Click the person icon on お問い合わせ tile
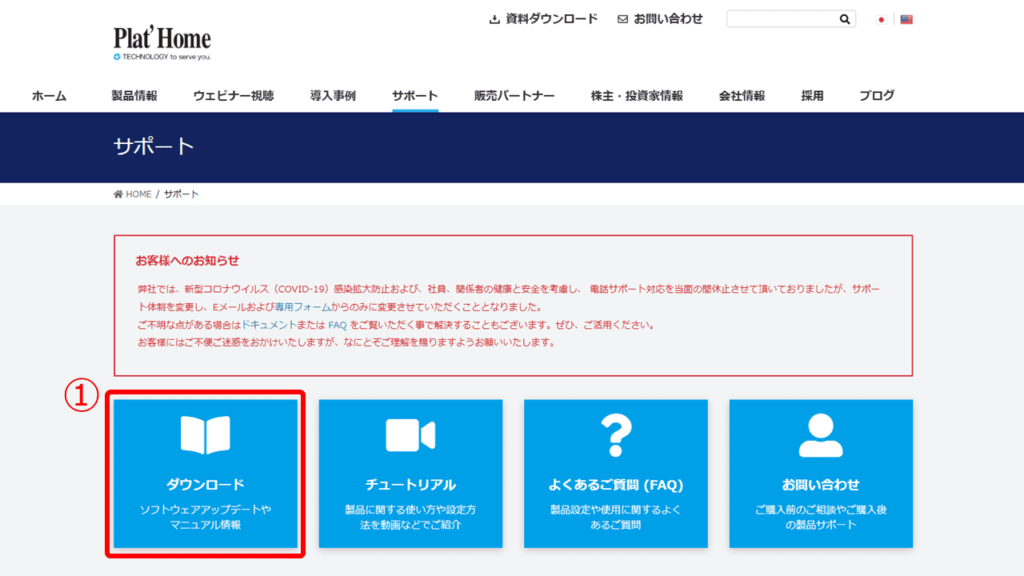 coord(820,435)
